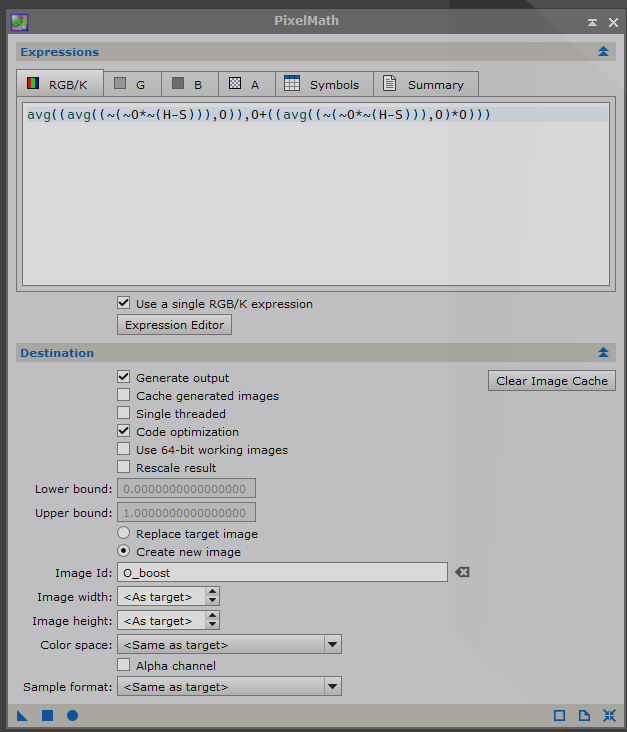Enable Cache generated images
The image size is (627, 732).
[123, 395]
